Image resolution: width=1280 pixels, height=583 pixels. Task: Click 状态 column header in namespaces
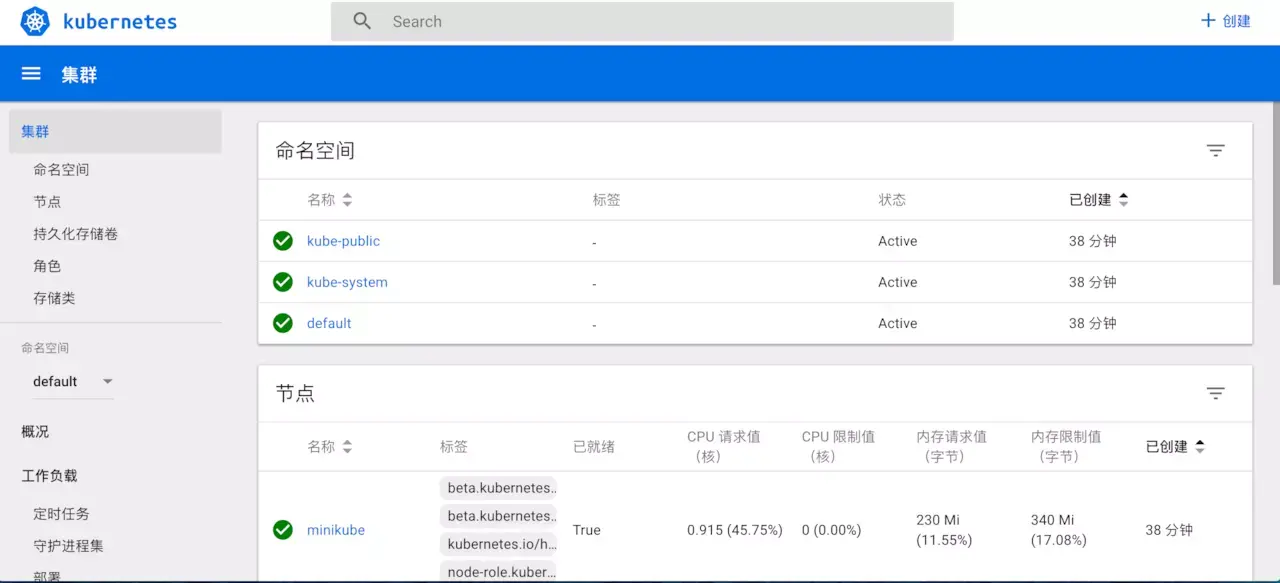point(892,200)
